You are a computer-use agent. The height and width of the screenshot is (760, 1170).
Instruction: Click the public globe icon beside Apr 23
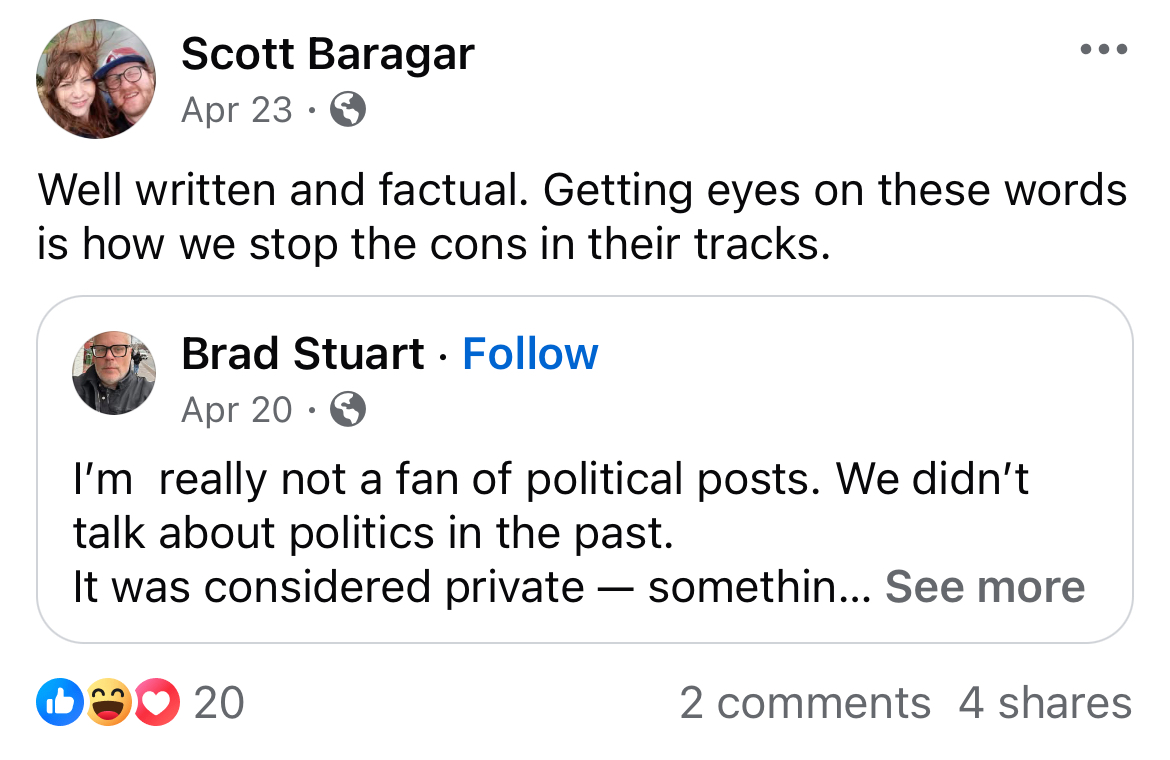[x=347, y=110]
